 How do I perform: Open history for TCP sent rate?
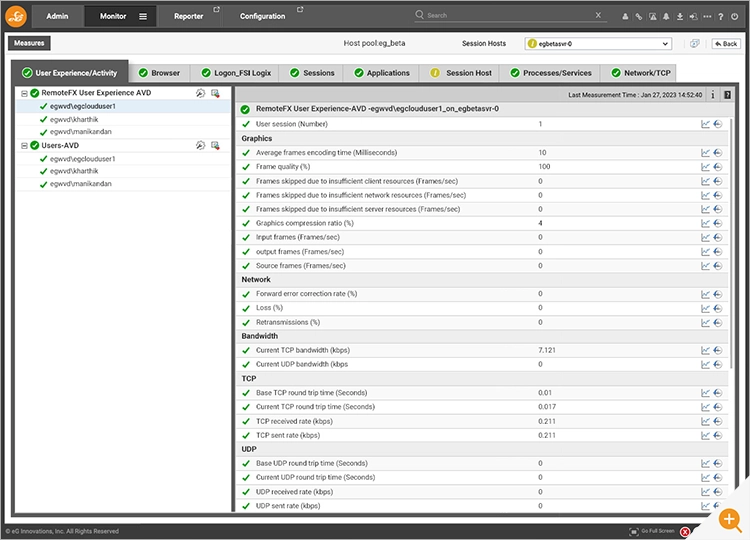[x=717, y=436]
